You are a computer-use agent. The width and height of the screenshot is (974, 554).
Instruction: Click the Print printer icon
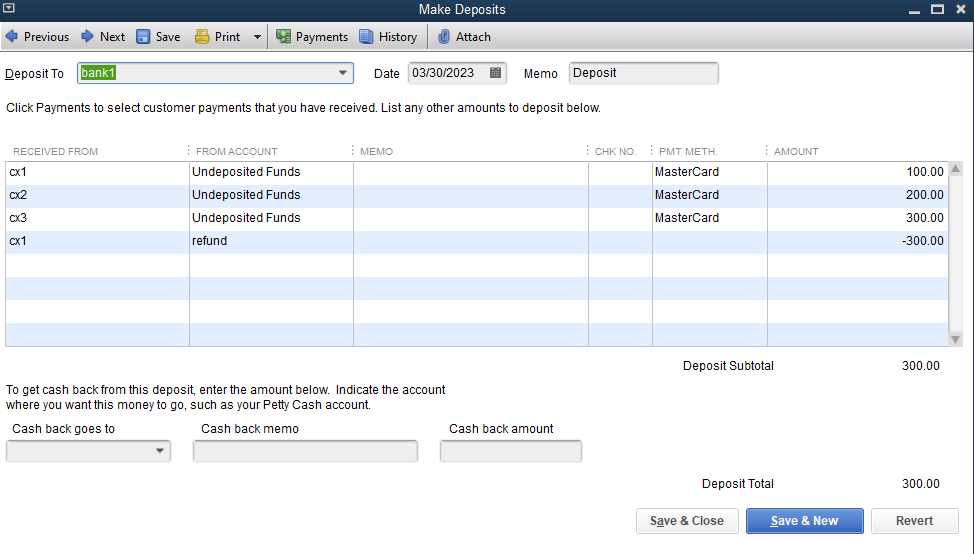click(x=202, y=37)
